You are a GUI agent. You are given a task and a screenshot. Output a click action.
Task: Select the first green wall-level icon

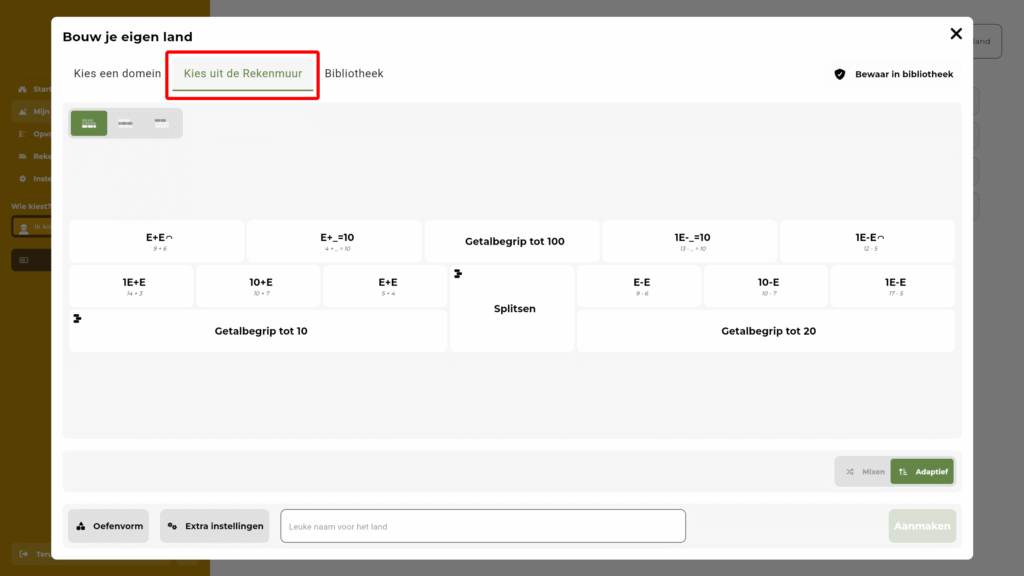click(x=89, y=123)
